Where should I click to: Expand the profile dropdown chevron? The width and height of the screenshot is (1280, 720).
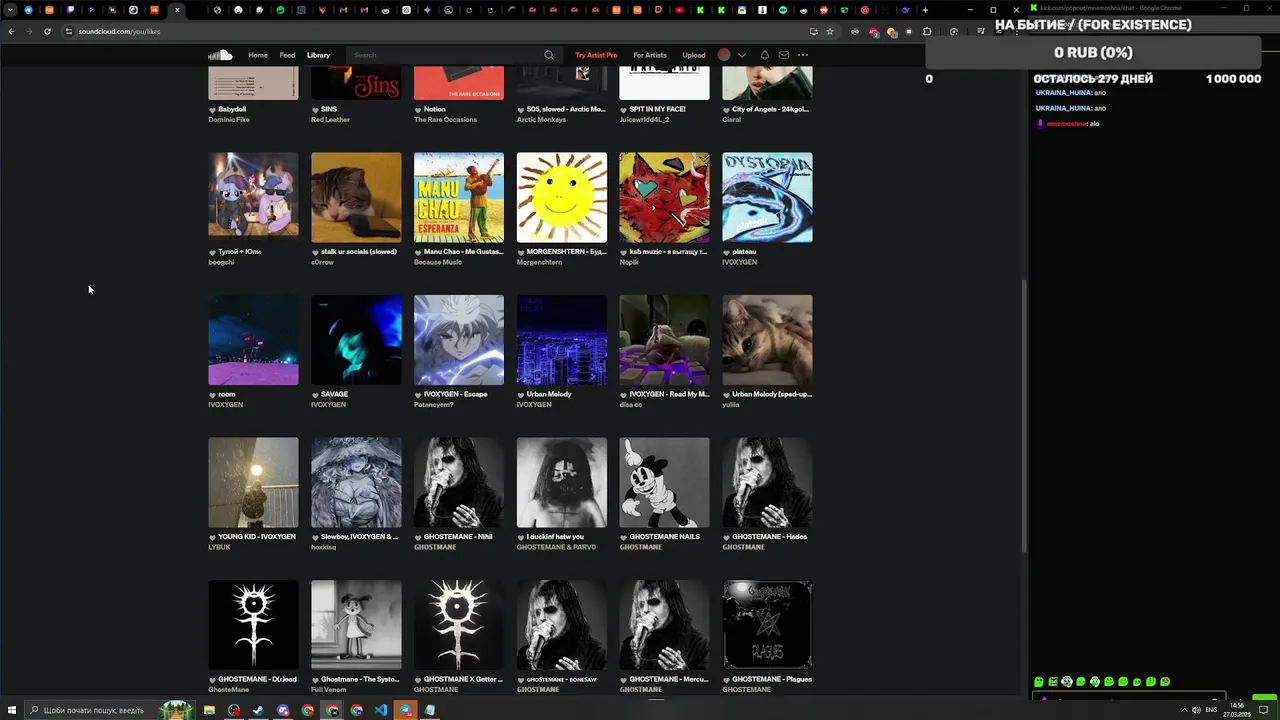(x=741, y=55)
